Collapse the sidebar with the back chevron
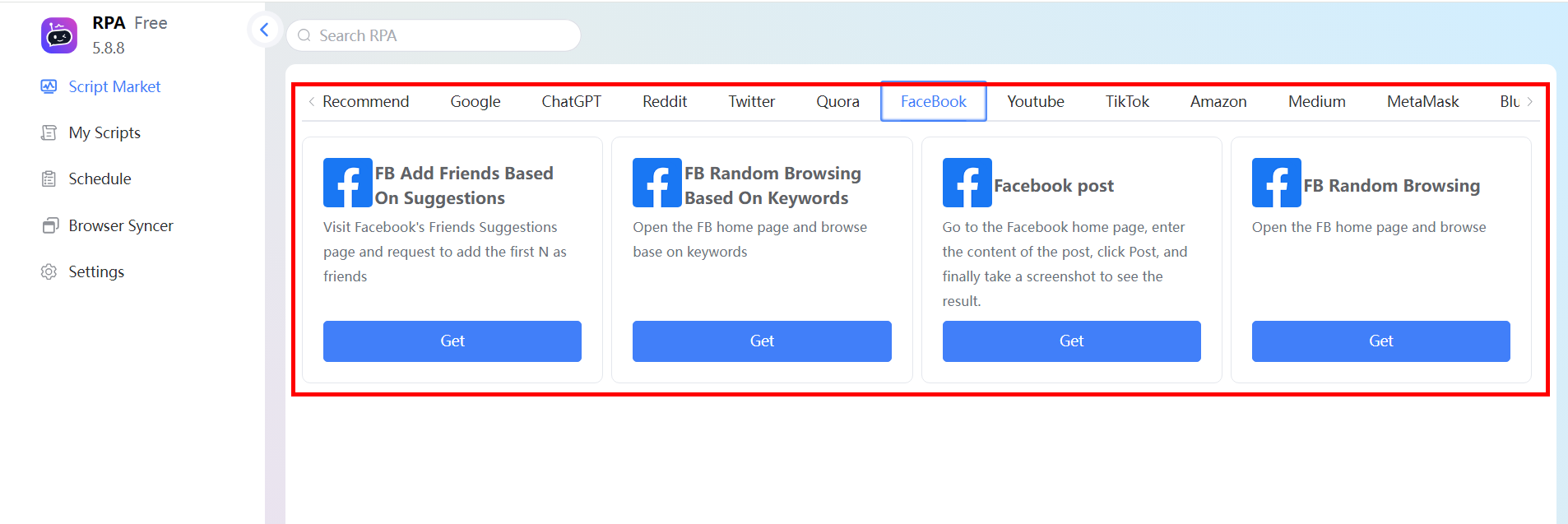 point(264,30)
